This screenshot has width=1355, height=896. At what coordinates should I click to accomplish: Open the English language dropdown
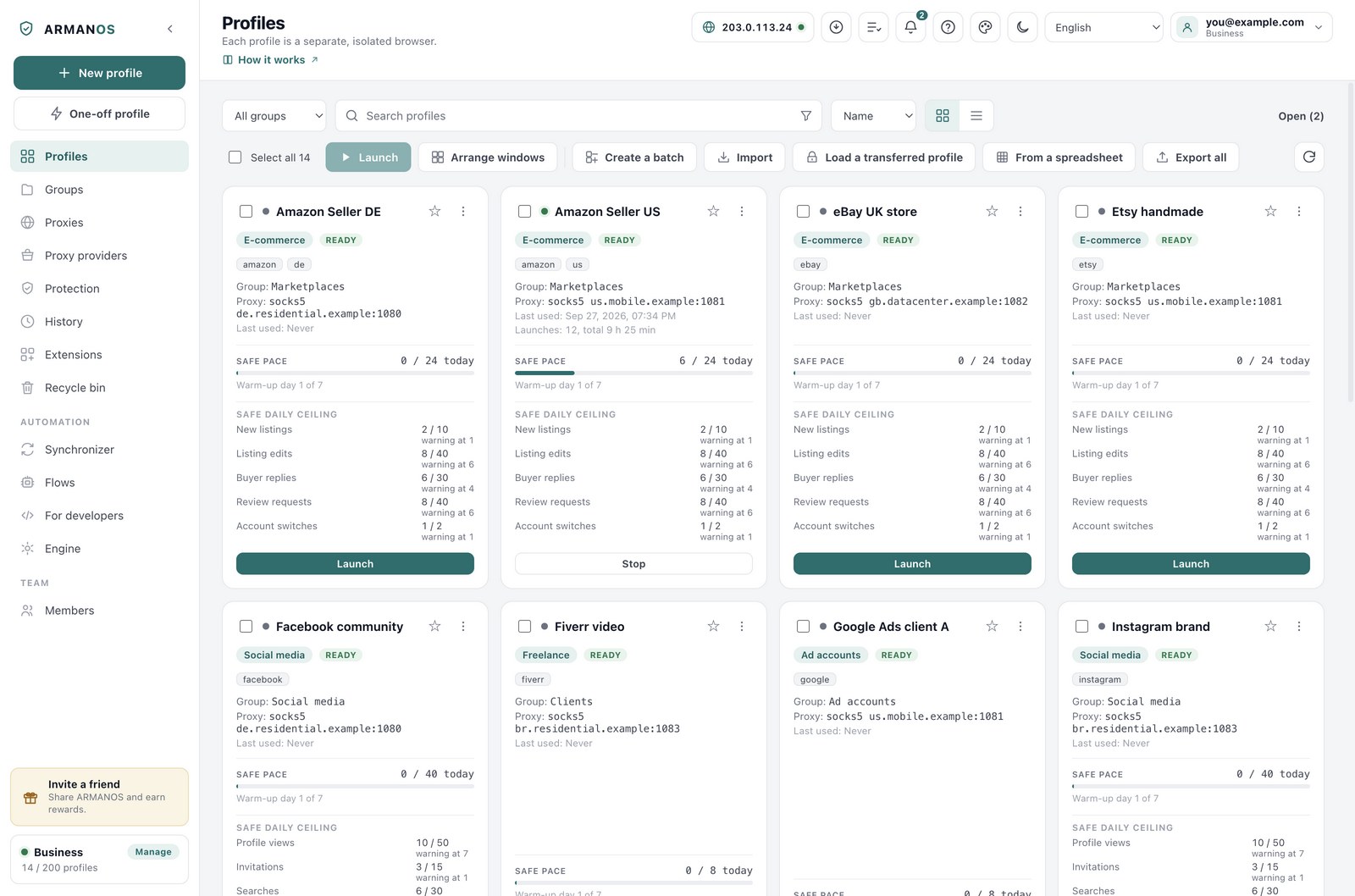1104,27
